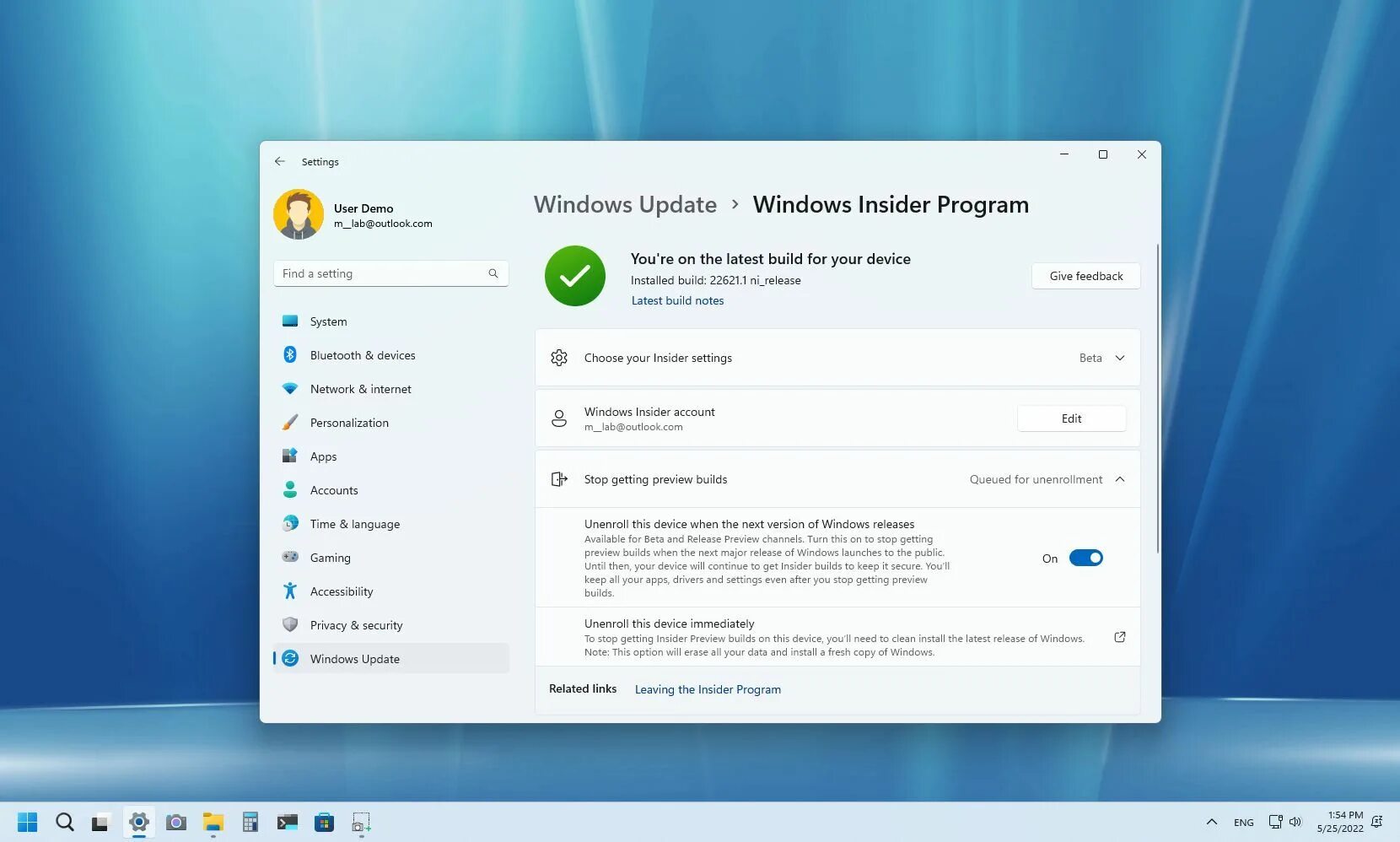Screen dimensions: 1400x842
Task: Edit the Windows Insider account
Action: pyautogui.click(x=1072, y=418)
